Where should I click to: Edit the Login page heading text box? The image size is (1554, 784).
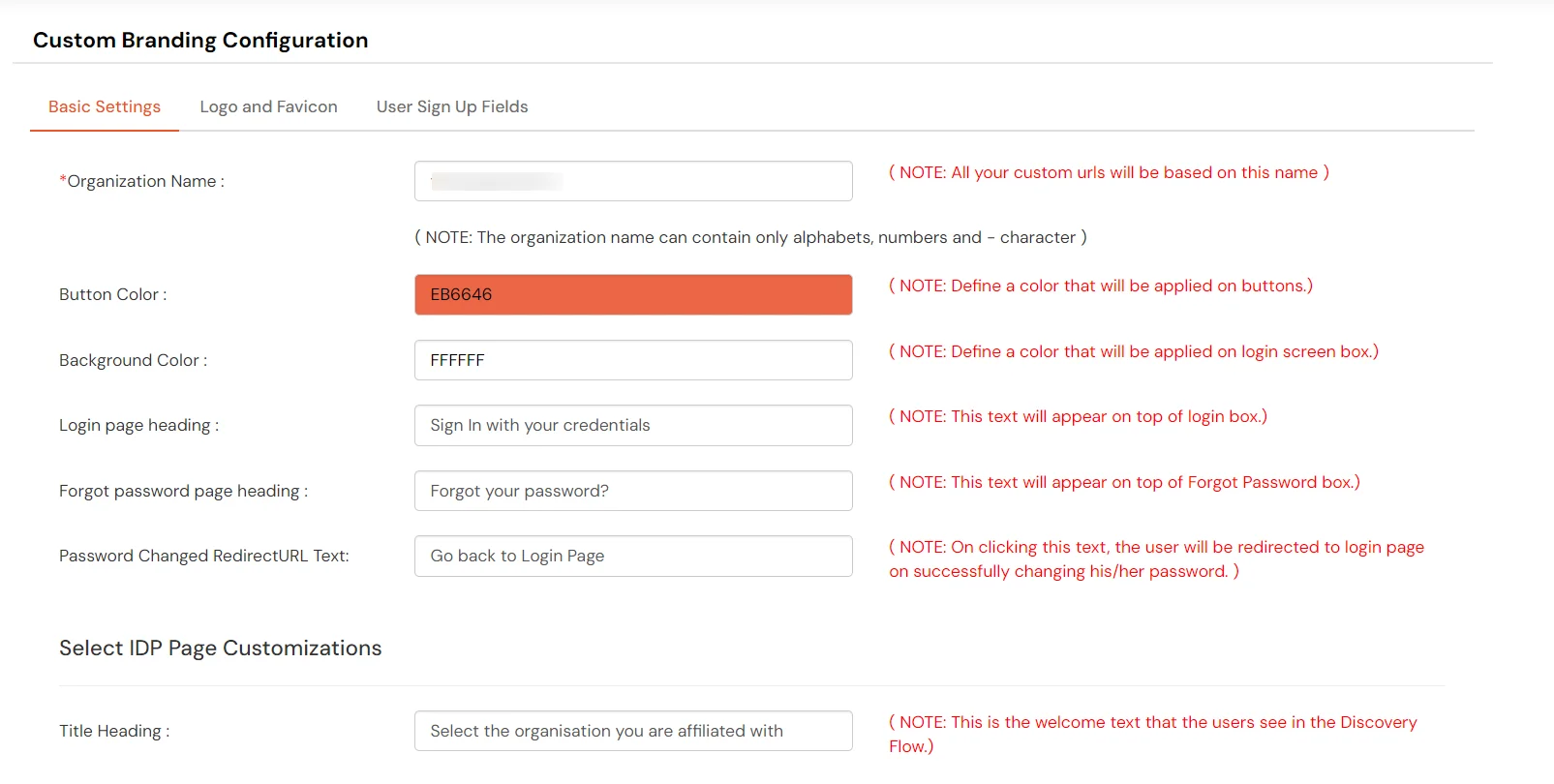pyautogui.click(x=632, y=425)
